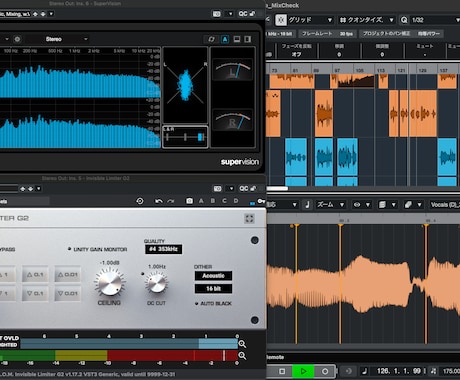Click the musical note icon in sample editor toolbar
Image resolution: width=460 pixels, height=380 pixels.
coord(307,205)
